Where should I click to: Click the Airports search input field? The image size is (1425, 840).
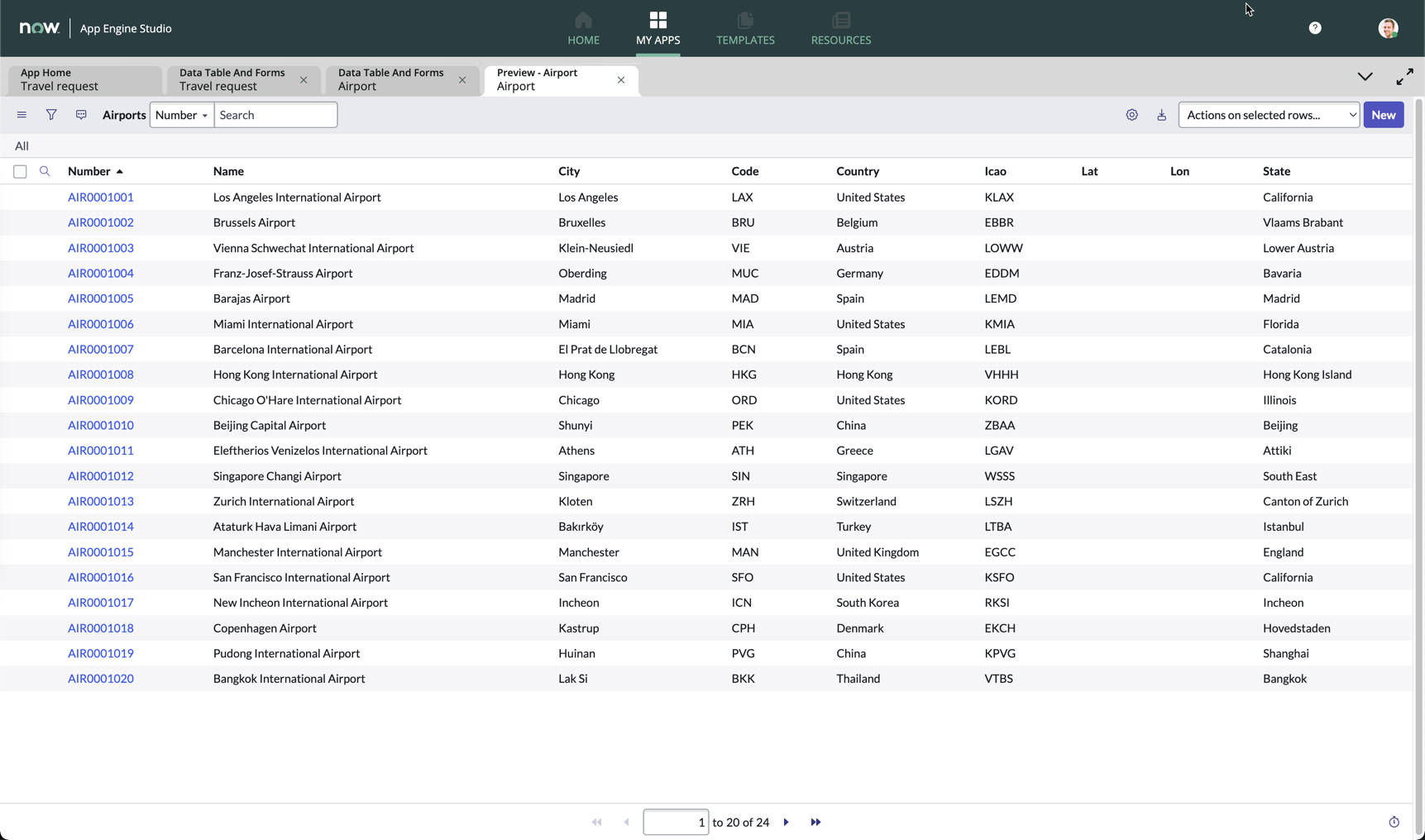[x=275, y=115]
